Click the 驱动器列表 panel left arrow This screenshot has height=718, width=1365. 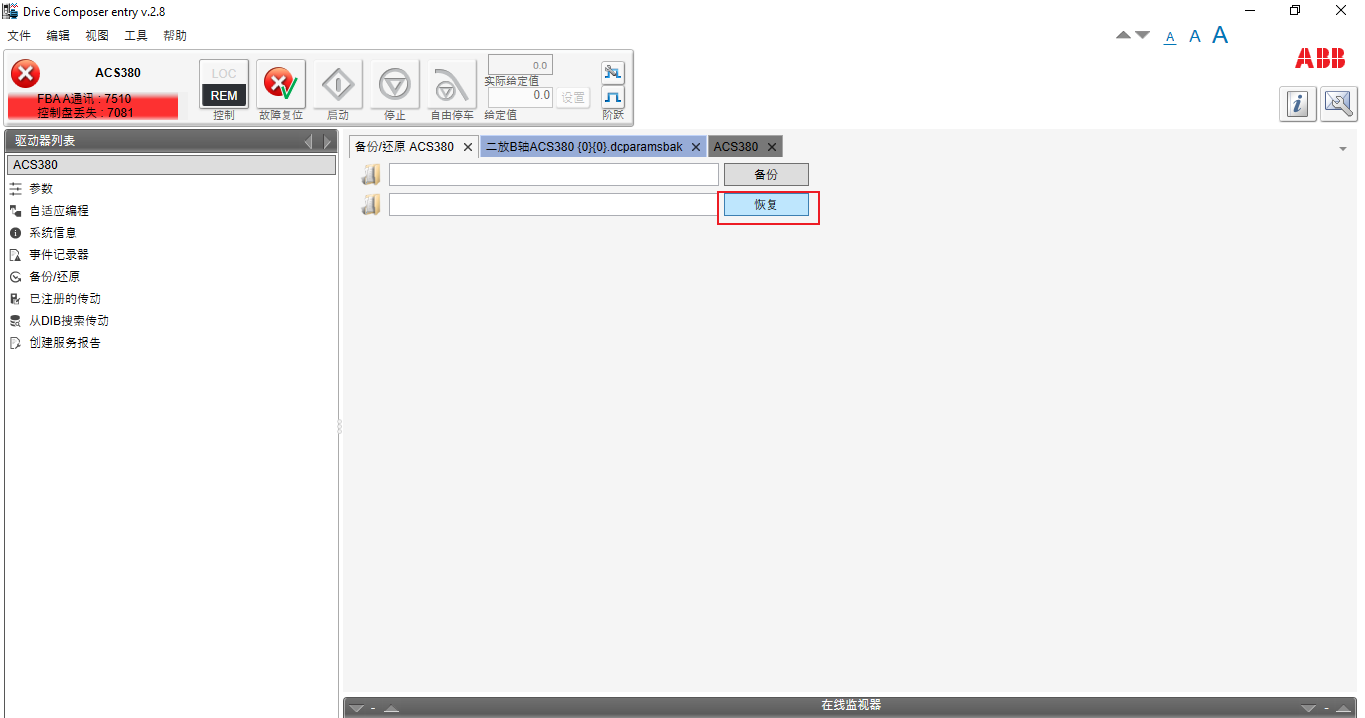(309, 142)
